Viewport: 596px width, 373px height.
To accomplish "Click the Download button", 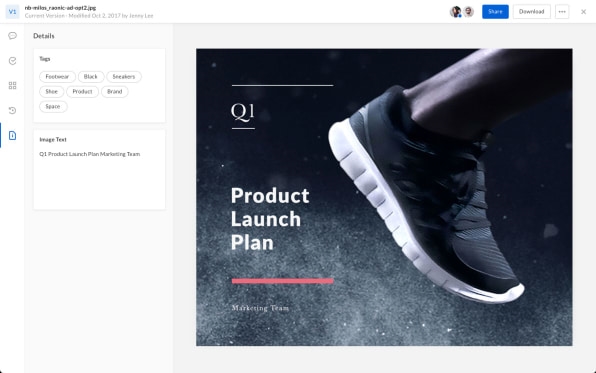I will pos(531,12).
